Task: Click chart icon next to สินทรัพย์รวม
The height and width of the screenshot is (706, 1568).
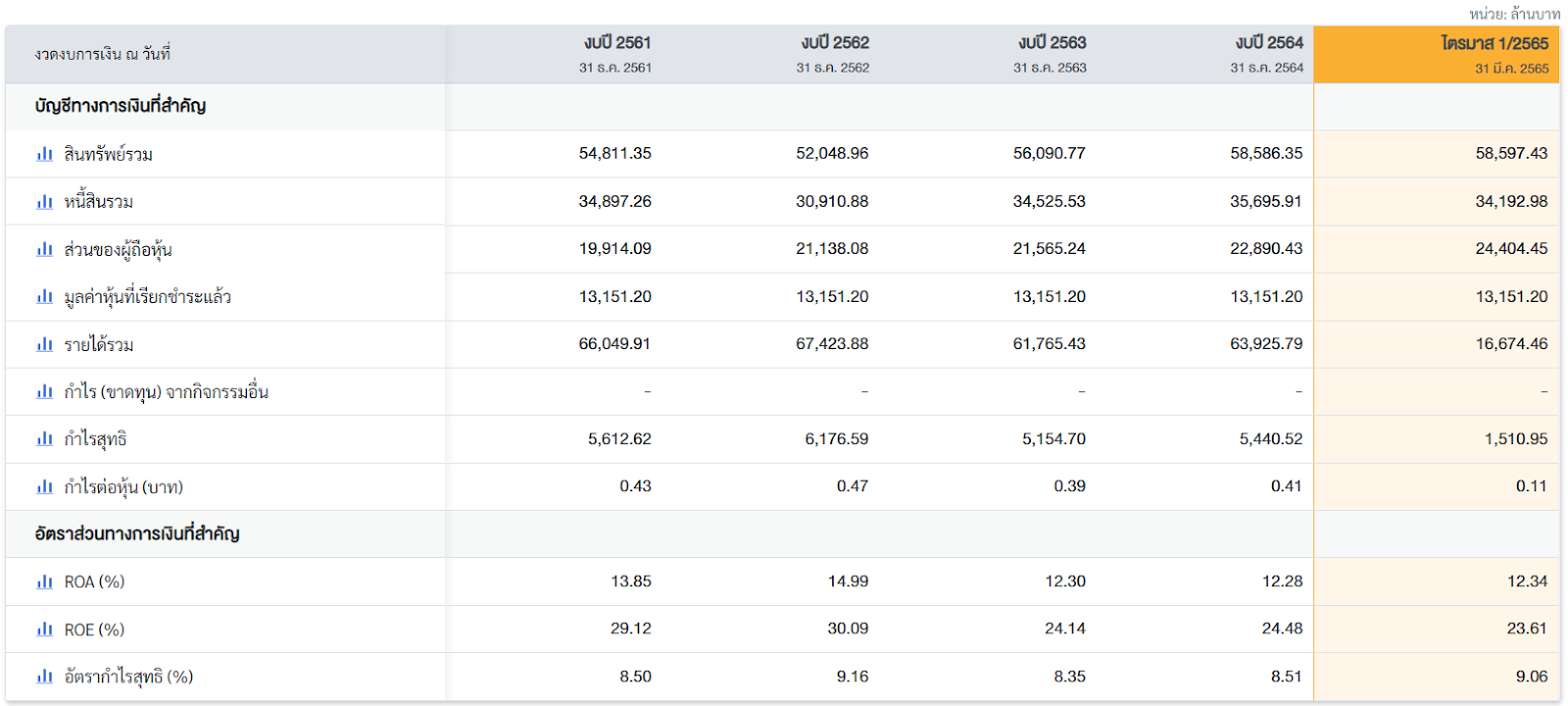Action: click(44, 154)
